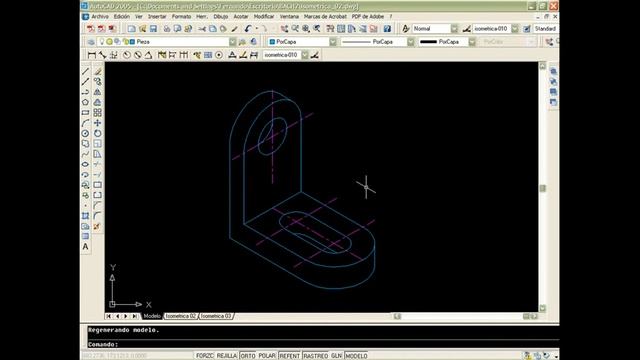Expand isometrica-010 dim style dropdown in Styles toolbar
Viewport: 640px width, 360px height.
(515, 29)
